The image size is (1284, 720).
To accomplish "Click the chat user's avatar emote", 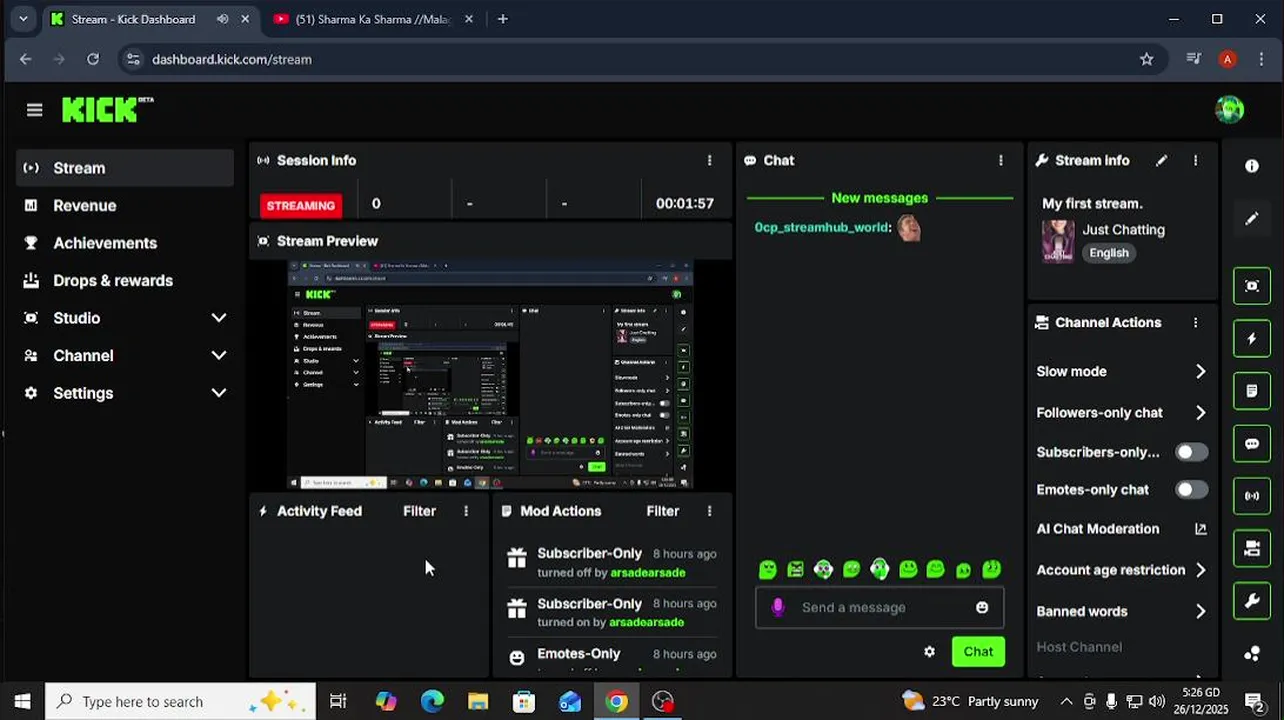I will click(x=909, y=228).
